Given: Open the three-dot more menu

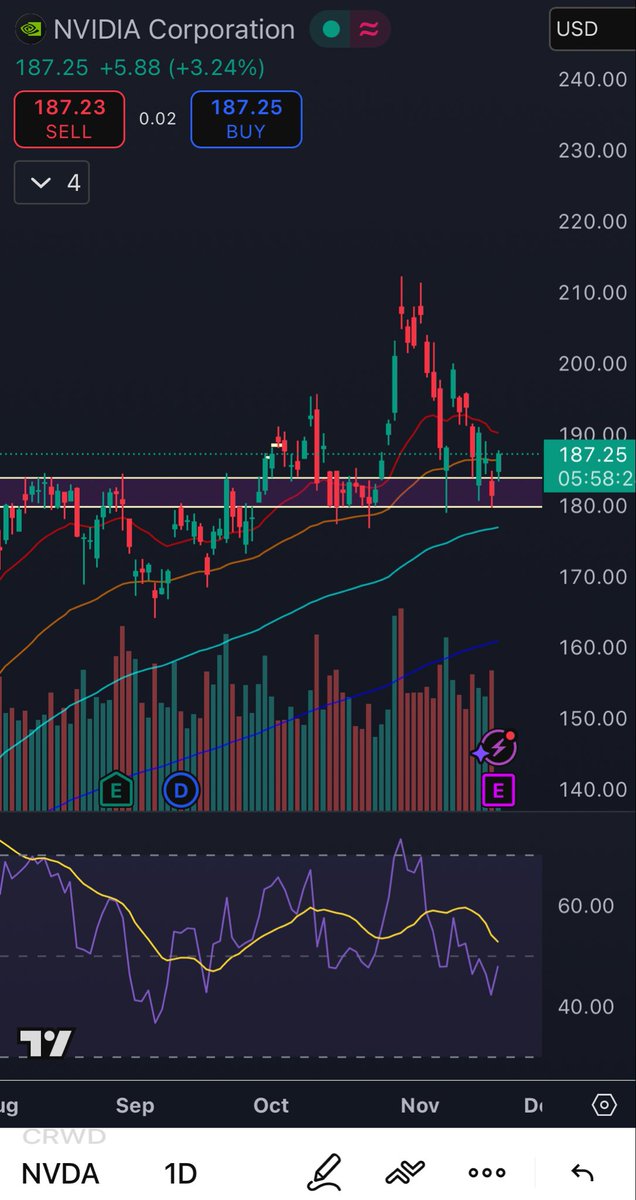Looking at the screenshot, I should [x=487, y=1173].
